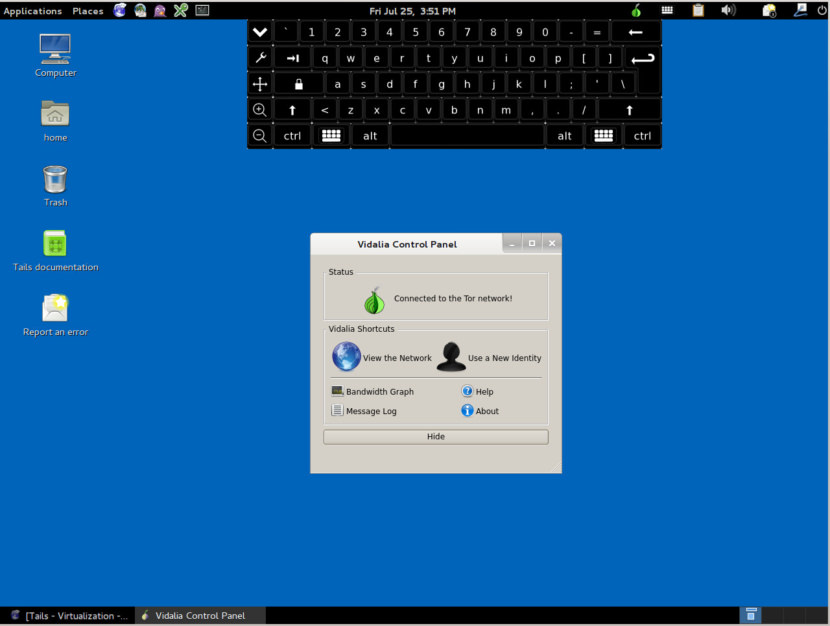The height and width of the screenshot is (626, 830).
Task: Select the Vidalia Control Panel taskbar button
Action: click(200, 615)
